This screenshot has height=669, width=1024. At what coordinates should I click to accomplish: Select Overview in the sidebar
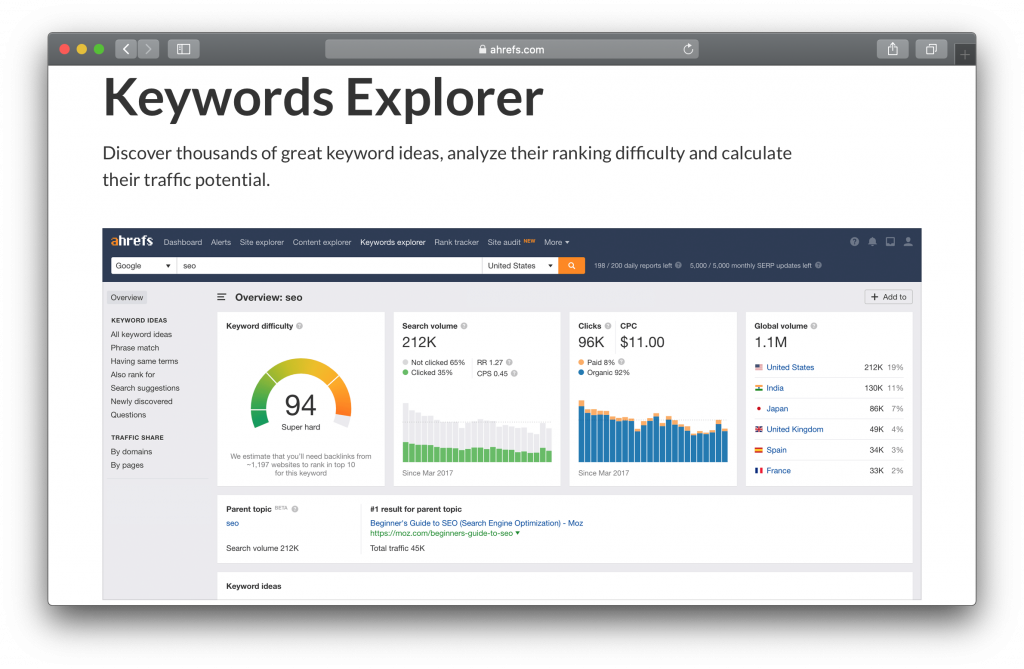click(127, 297)
